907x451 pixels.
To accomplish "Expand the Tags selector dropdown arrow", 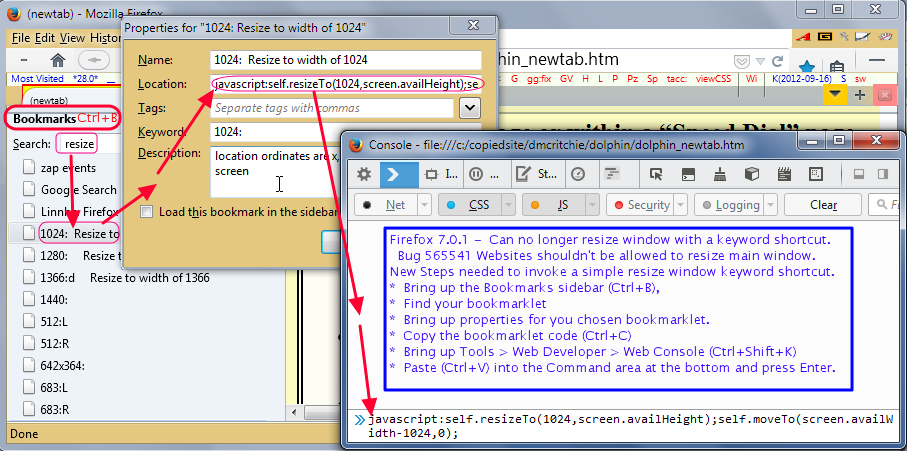I will (x=470, y=108).
